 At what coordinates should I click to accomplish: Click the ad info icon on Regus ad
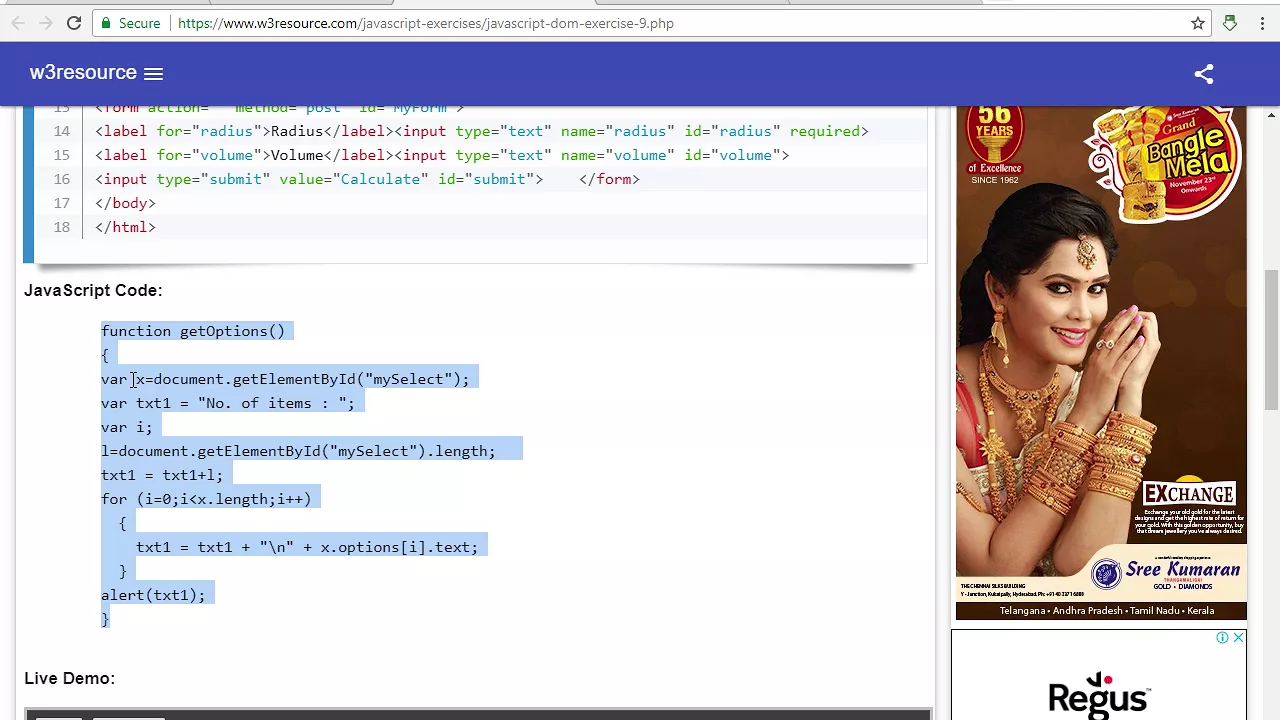click(x=1222, y=637)
